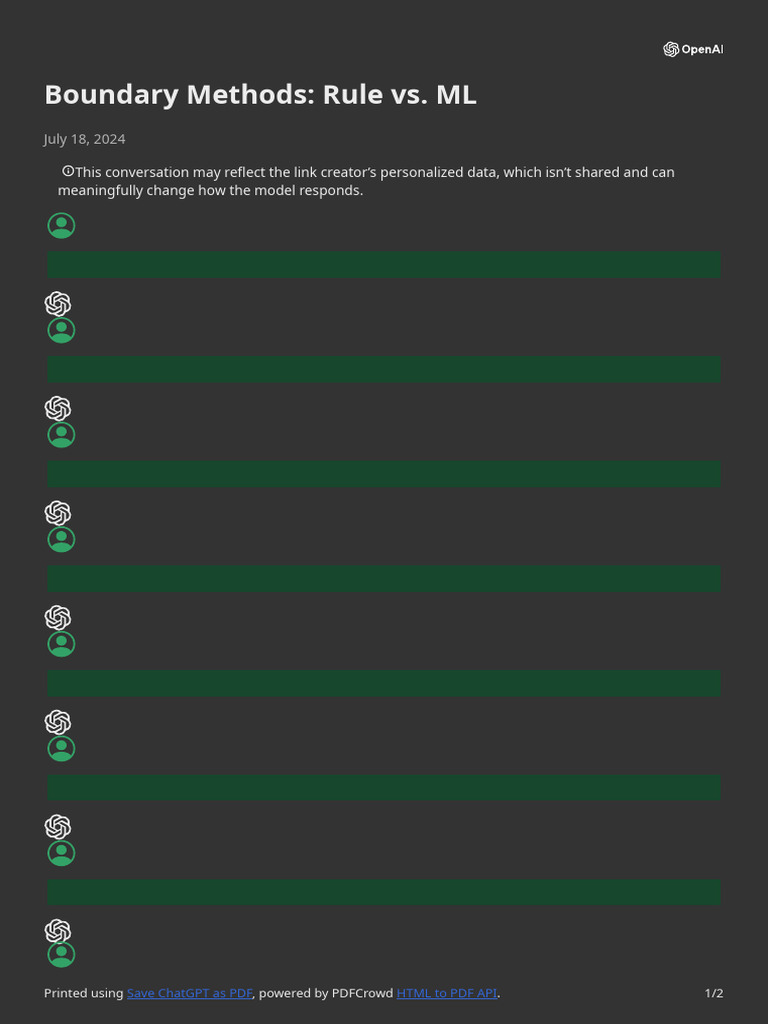Click the last ChatGPT logo icon
Screen dimensions: 768x1024
(58, 931)
